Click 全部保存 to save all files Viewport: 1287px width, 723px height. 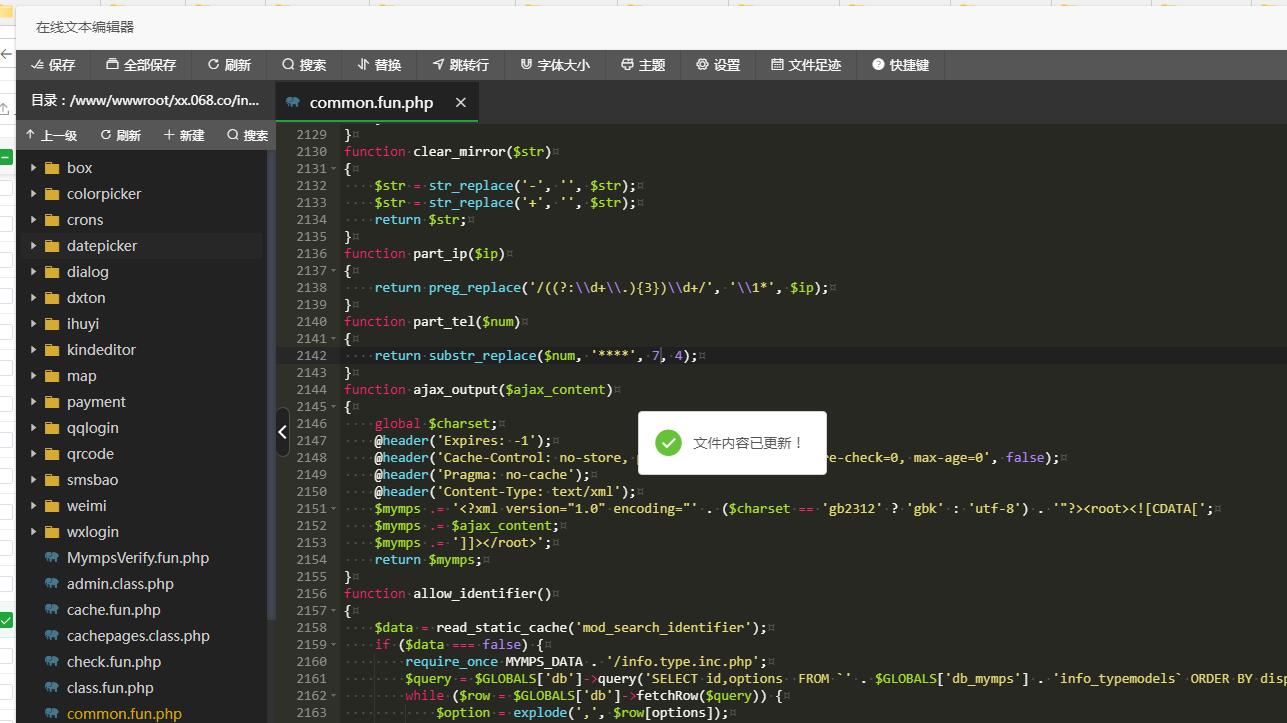(141, 65)
